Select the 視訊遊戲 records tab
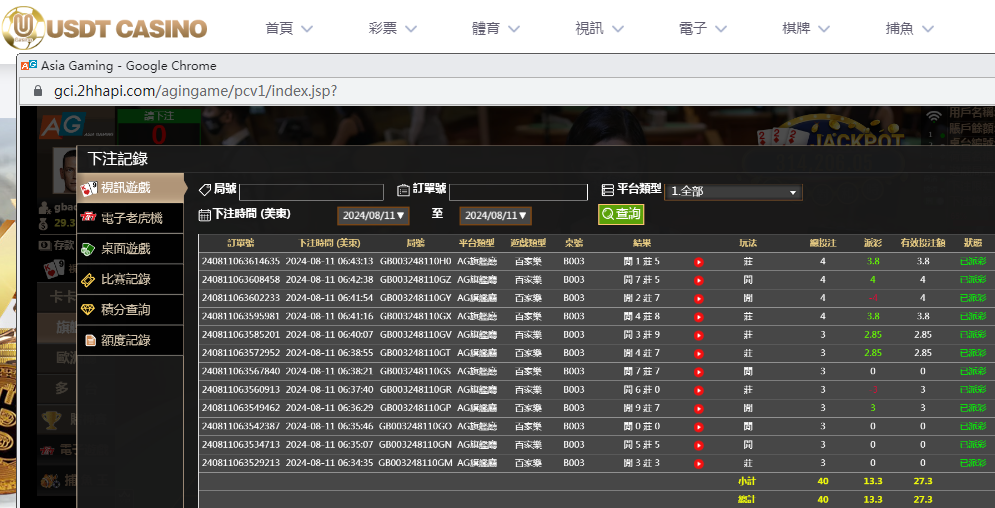Viewport: 995px width, 508px height. 131,188
